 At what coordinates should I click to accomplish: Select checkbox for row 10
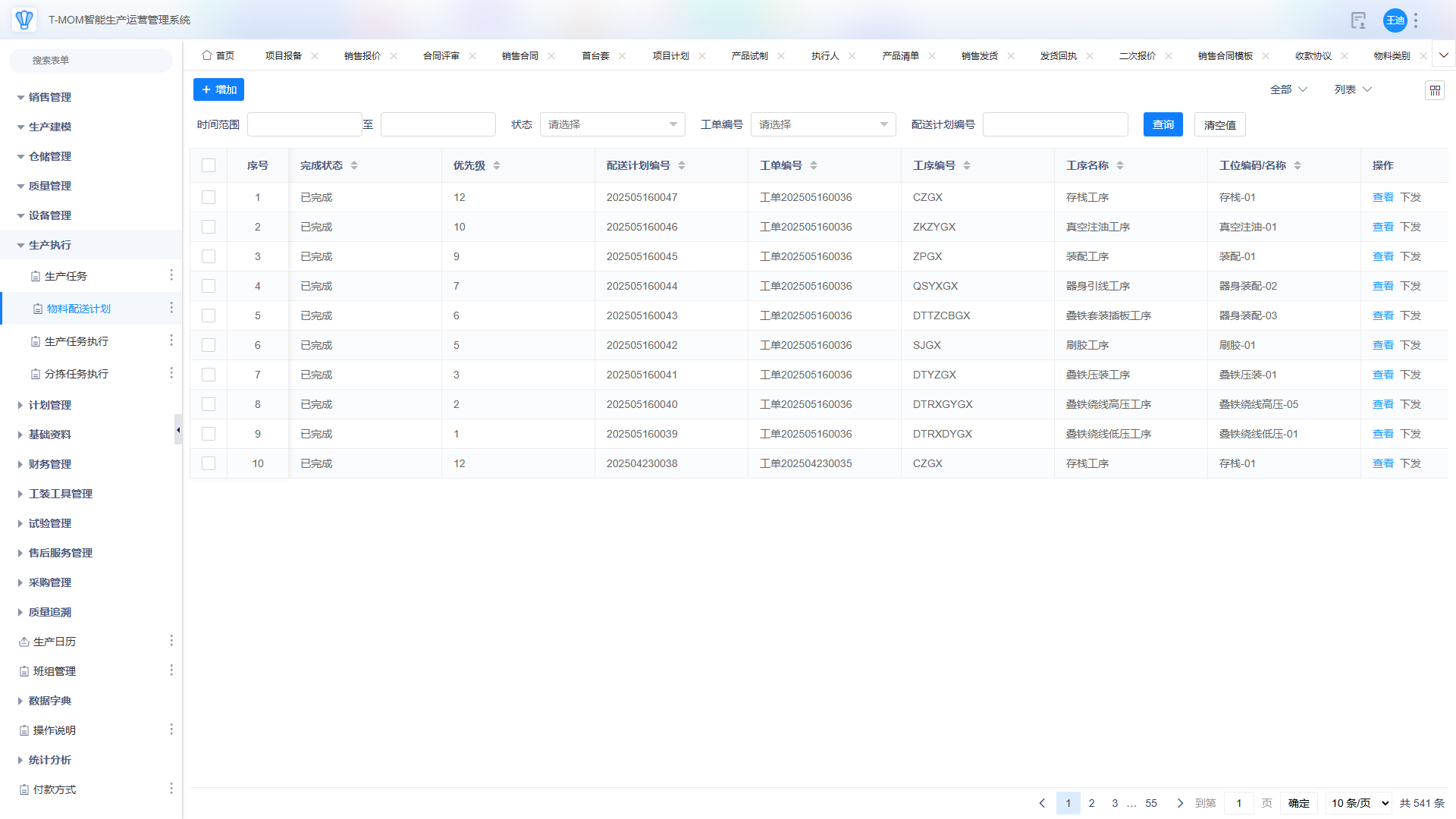coord(209,463)
